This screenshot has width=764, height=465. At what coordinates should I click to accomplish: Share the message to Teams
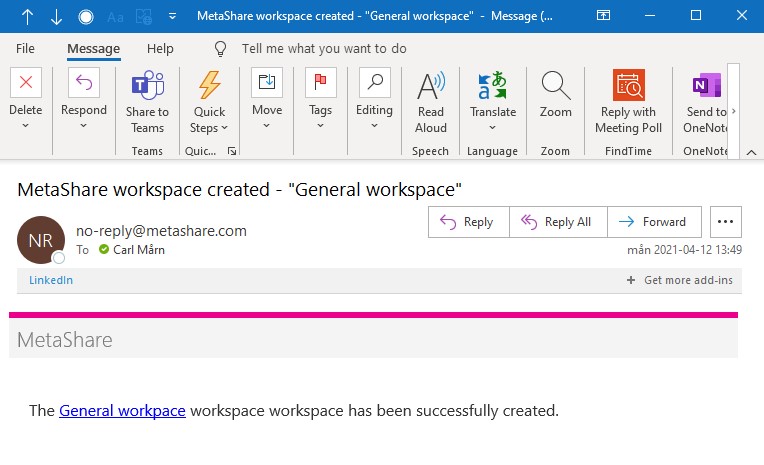tap(148, 101)
